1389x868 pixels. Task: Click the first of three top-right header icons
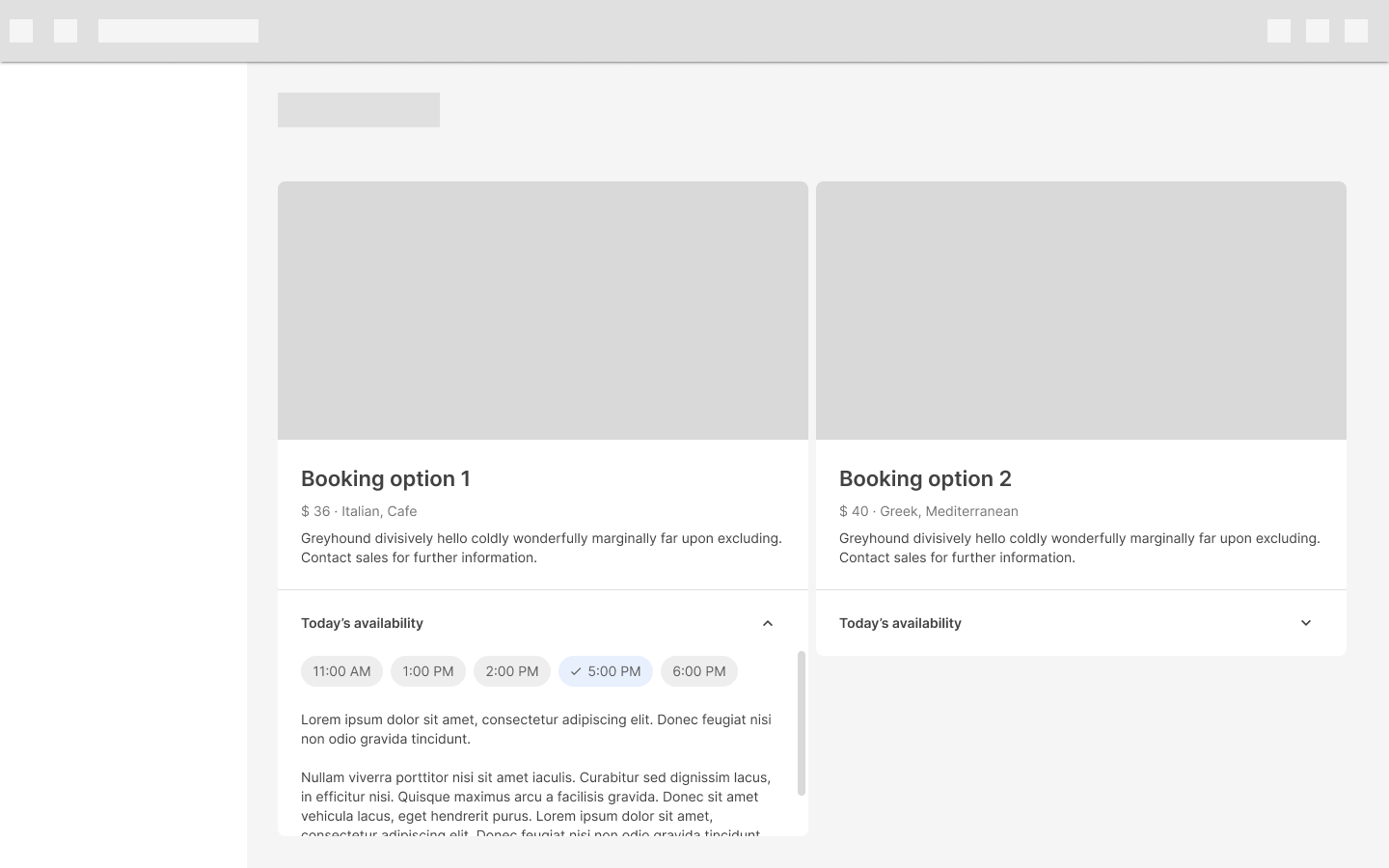[1279, 31]
